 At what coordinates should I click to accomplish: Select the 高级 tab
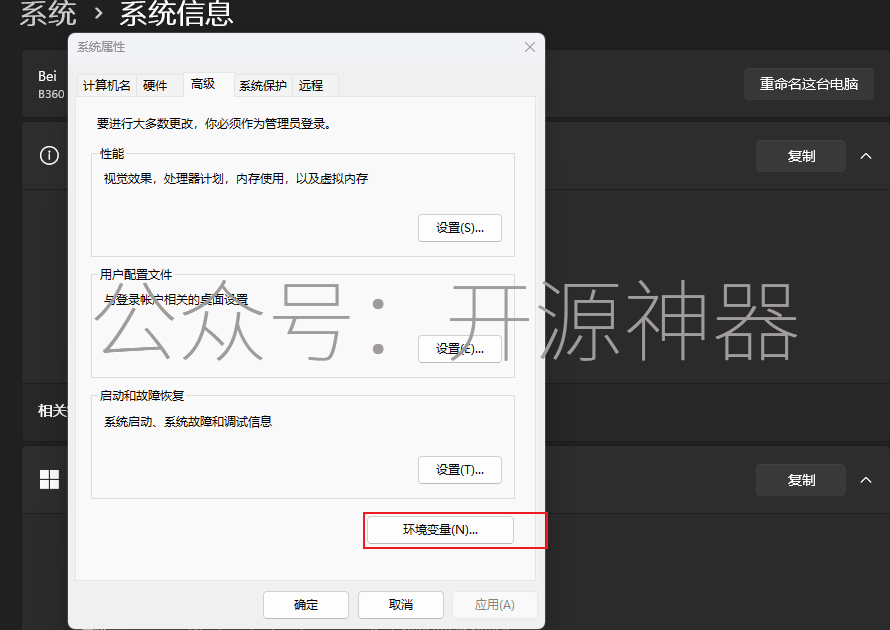[203, 85]
